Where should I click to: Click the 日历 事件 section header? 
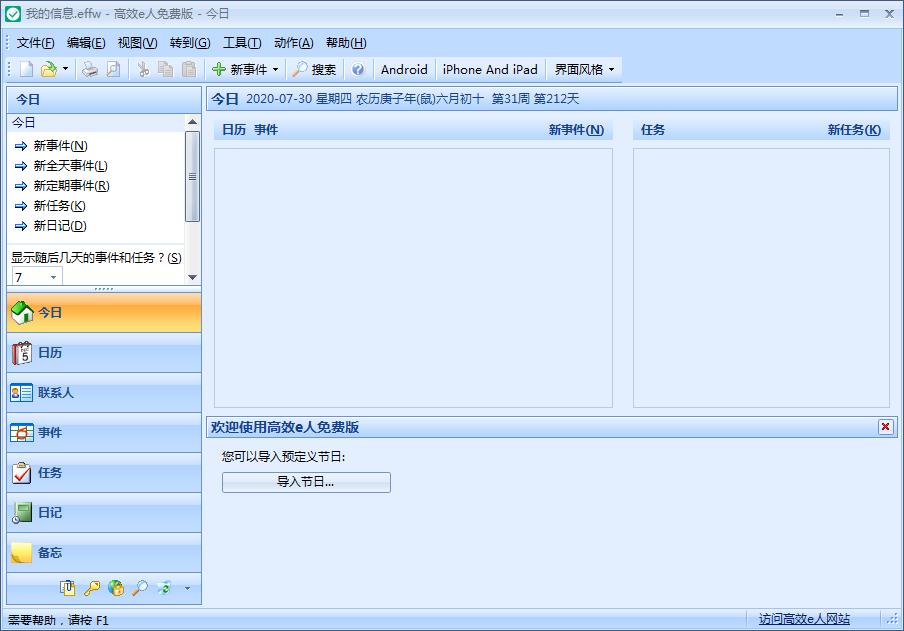click(250, 130)
